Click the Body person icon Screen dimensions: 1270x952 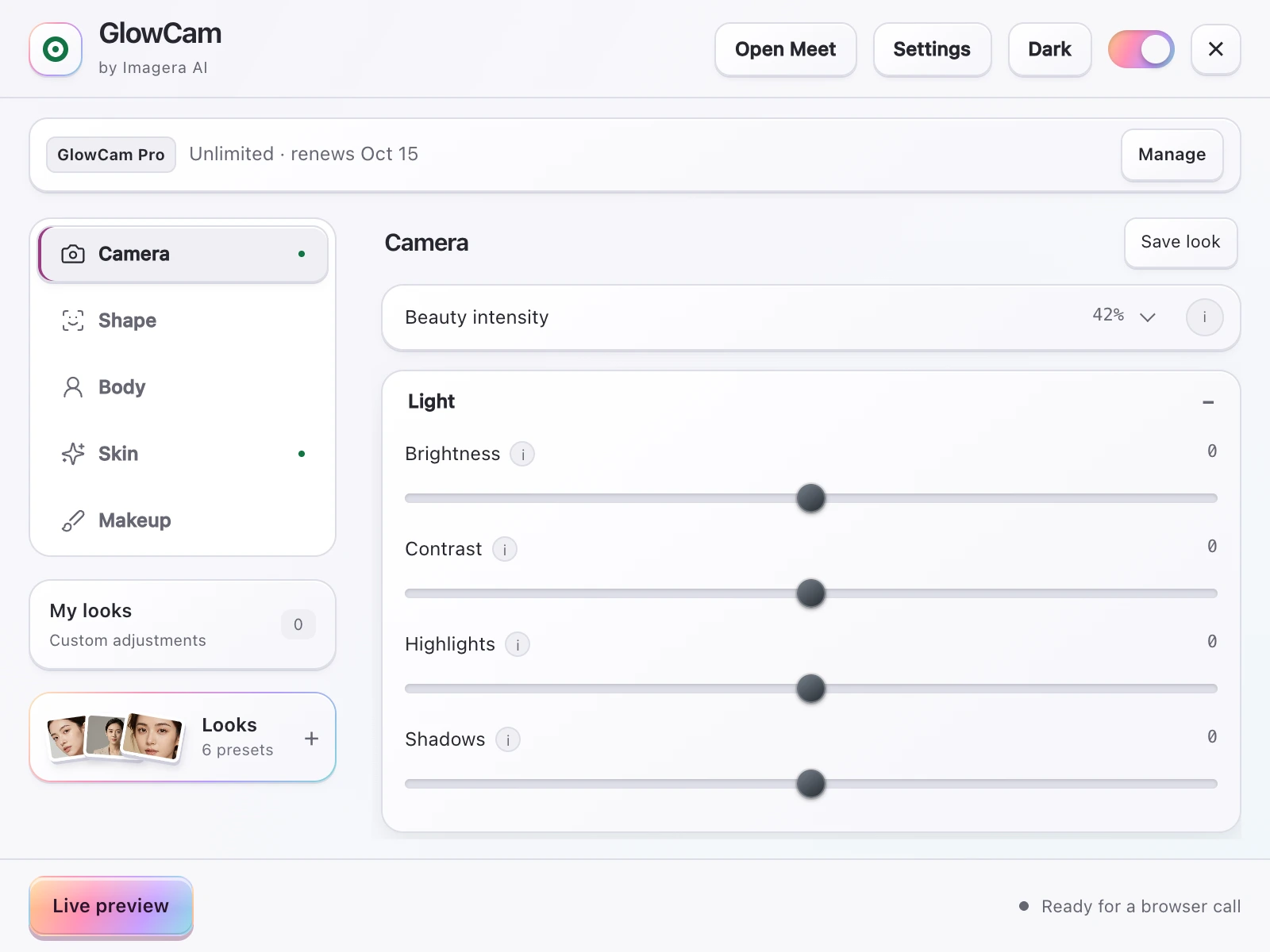[x=73, y=387]
